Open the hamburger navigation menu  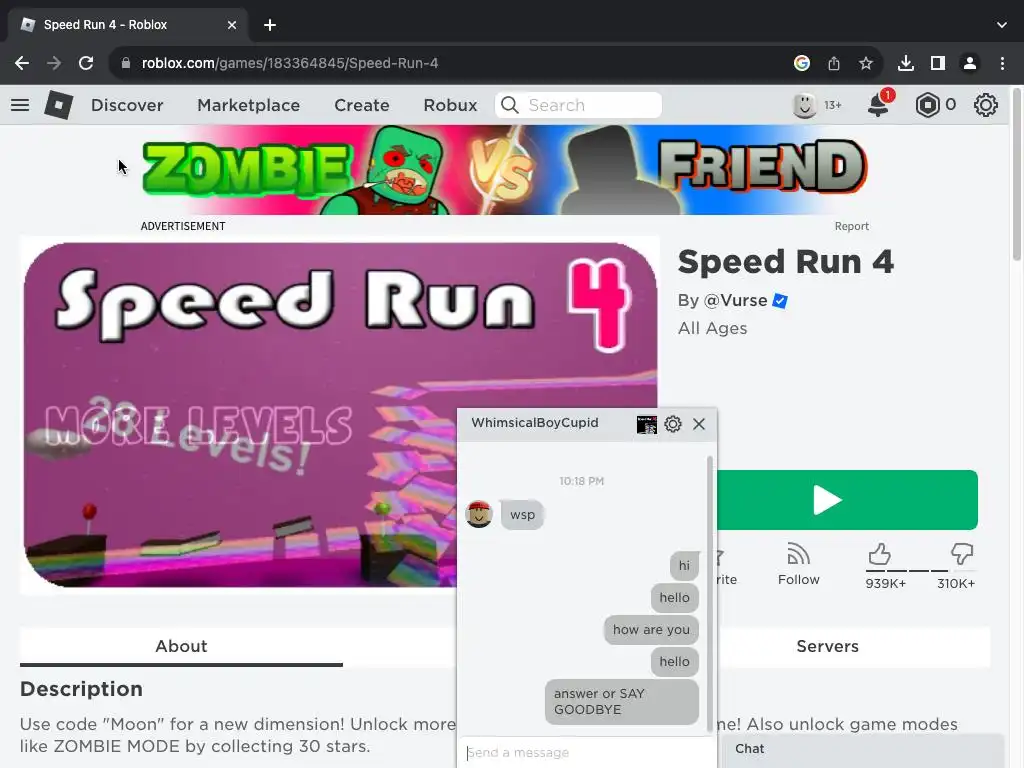click(20, 105)
